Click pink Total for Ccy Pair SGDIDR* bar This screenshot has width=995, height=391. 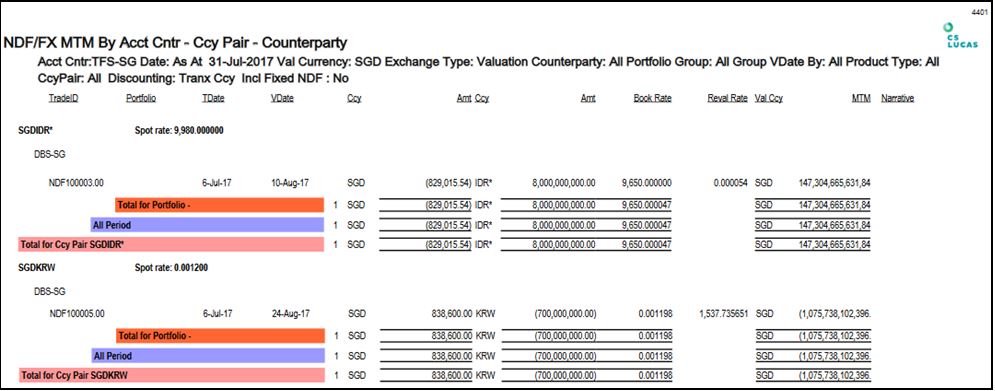coord(171,244)
